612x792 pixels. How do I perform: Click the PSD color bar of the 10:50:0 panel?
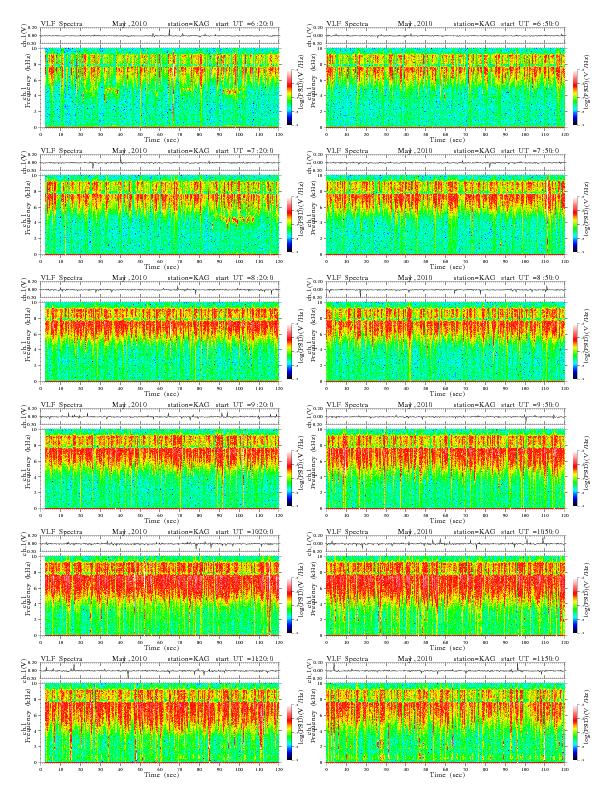(x=575, y=605)
